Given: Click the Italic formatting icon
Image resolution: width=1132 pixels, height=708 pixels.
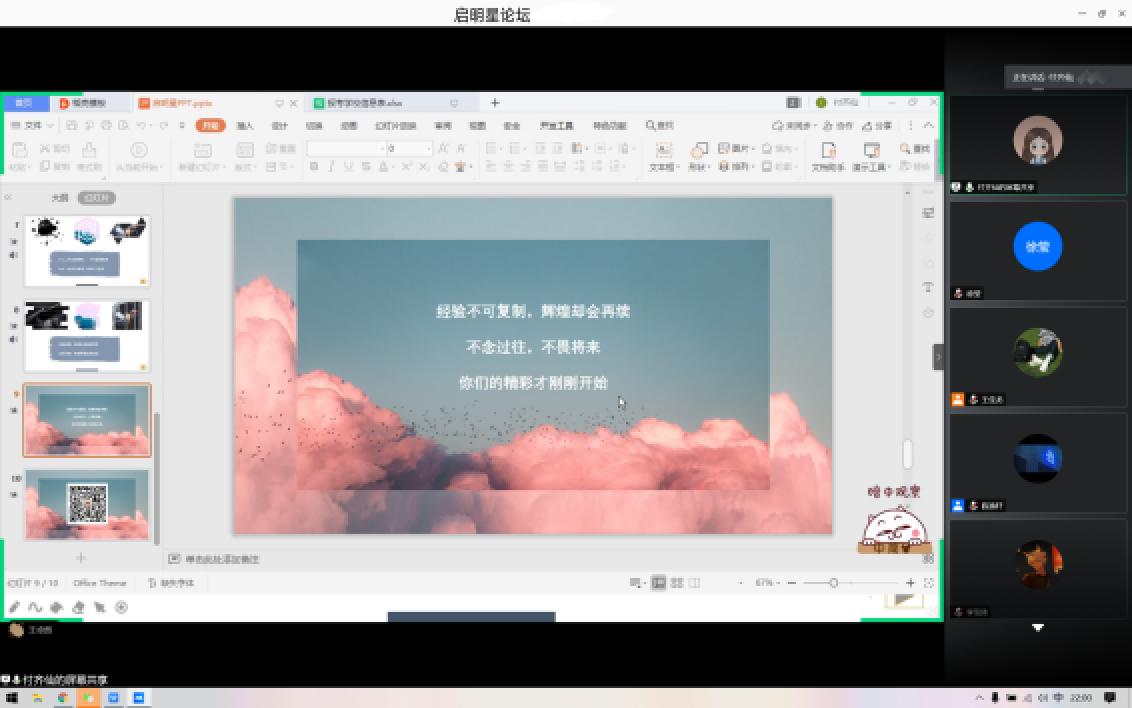Looking at the screenshot, I should click(x=331, y=167).
